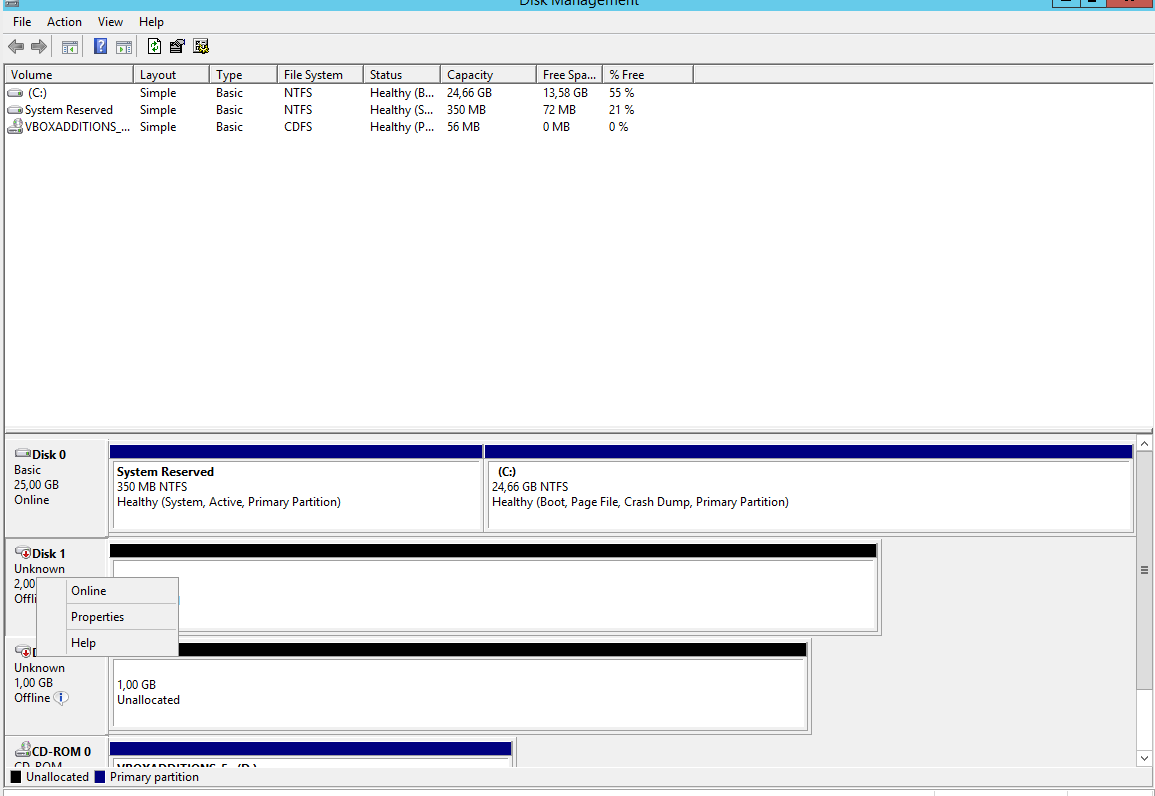Screen dimensions: 1155x796
Task: Click the offline info icon on 1,00 GB disk
Action: tap(61, 698)
